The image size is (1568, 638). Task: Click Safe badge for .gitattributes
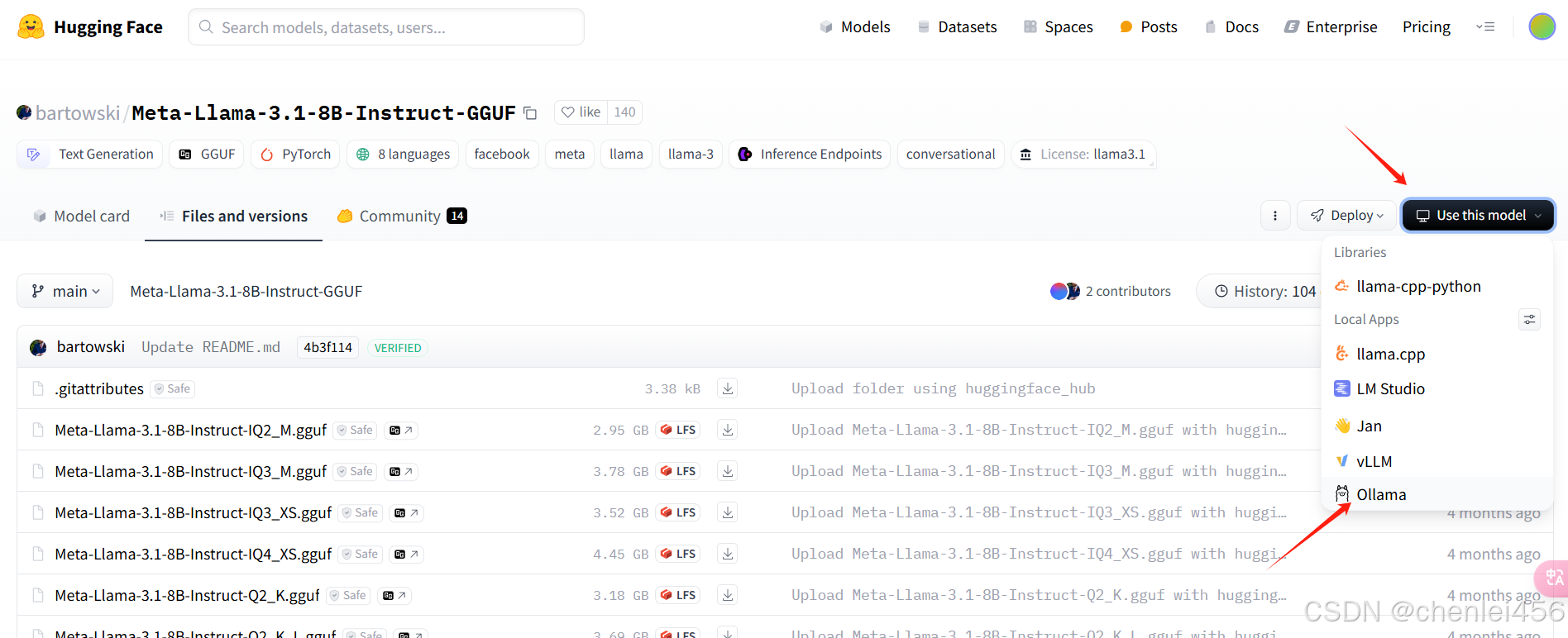(172, 388)
